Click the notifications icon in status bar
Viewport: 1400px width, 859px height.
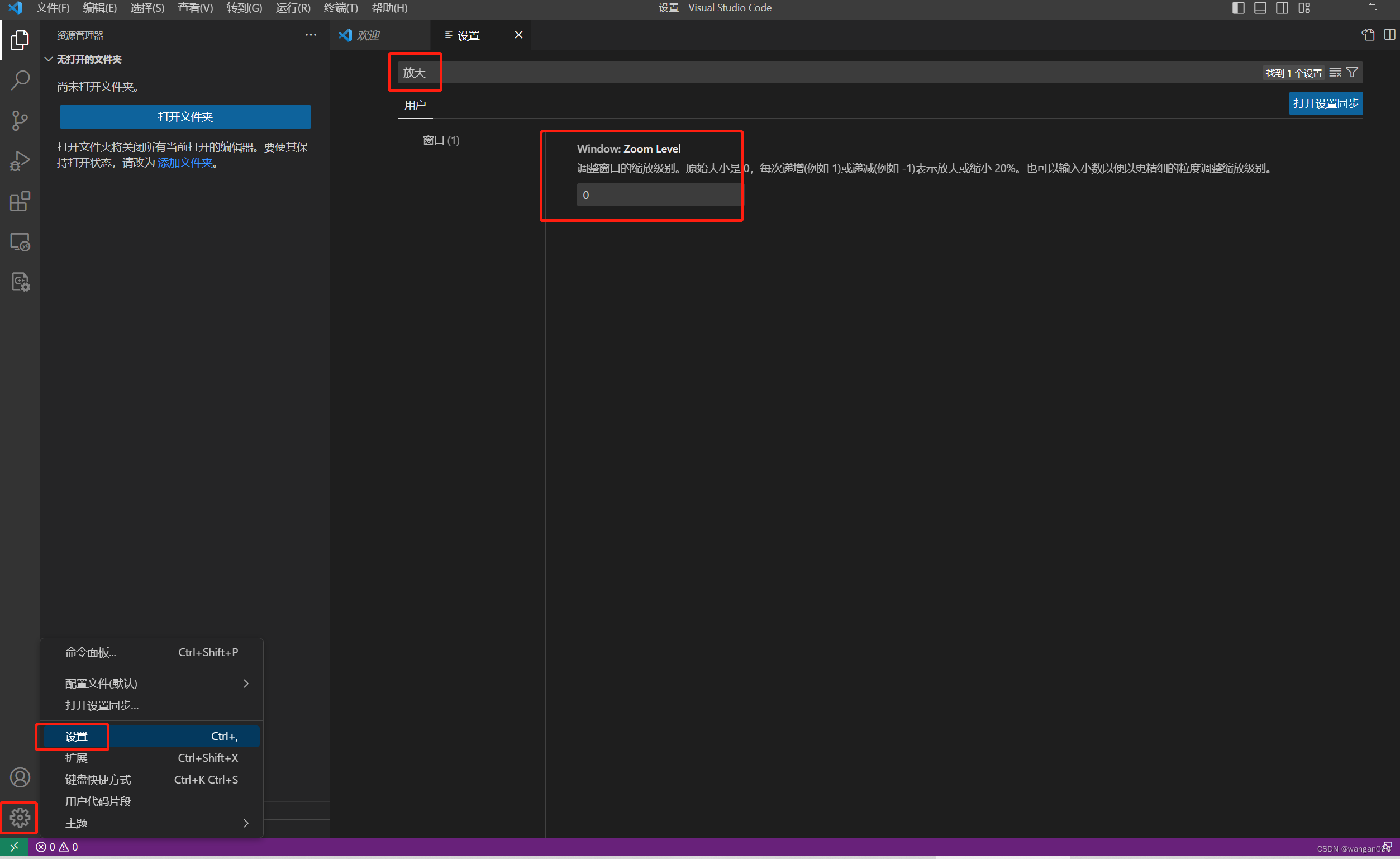coord(1388,847)
